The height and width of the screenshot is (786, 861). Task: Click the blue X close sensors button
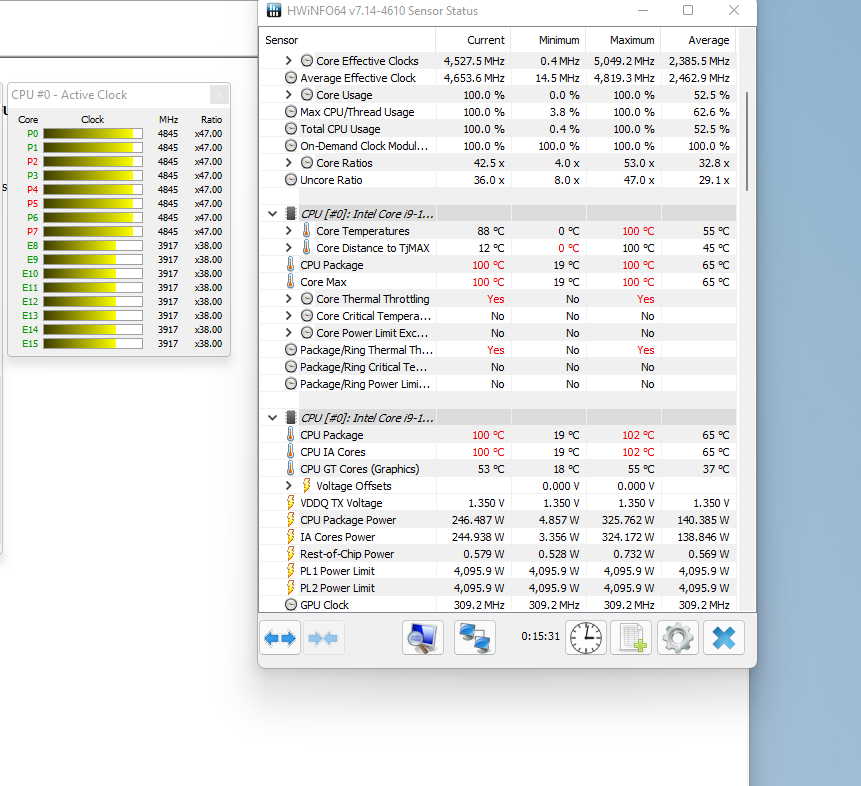724,638
